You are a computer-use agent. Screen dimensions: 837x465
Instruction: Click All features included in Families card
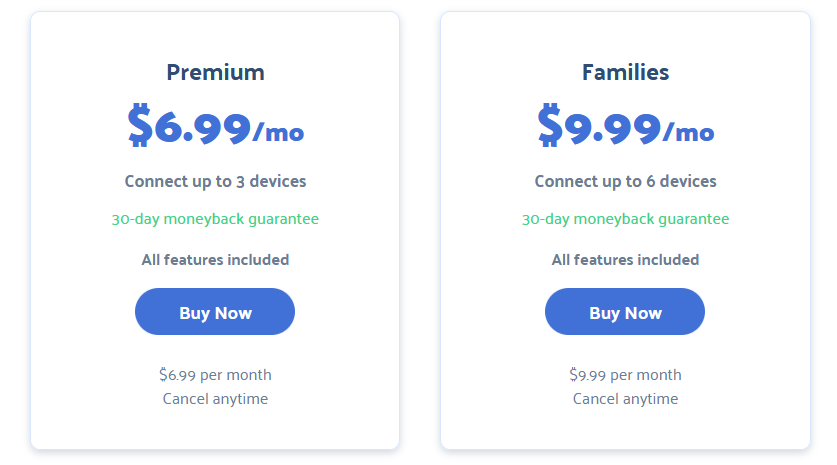625,260
